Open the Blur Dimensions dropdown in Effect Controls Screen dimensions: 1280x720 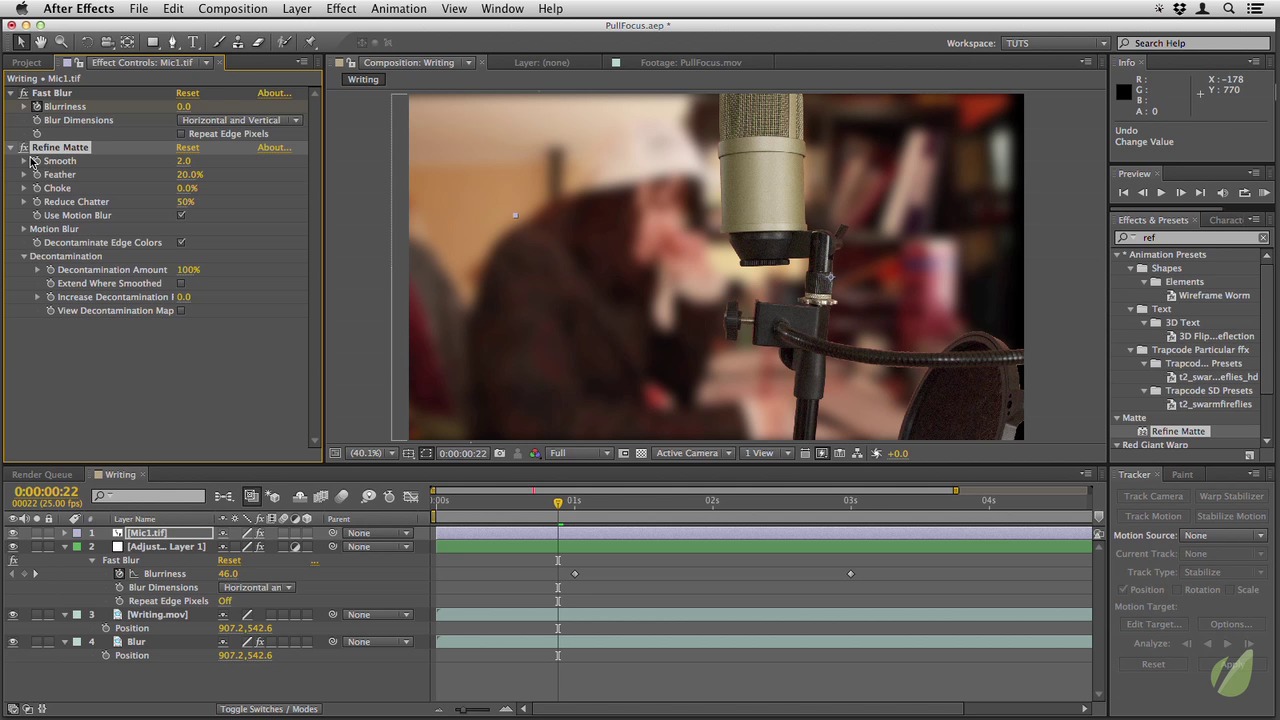240,120
